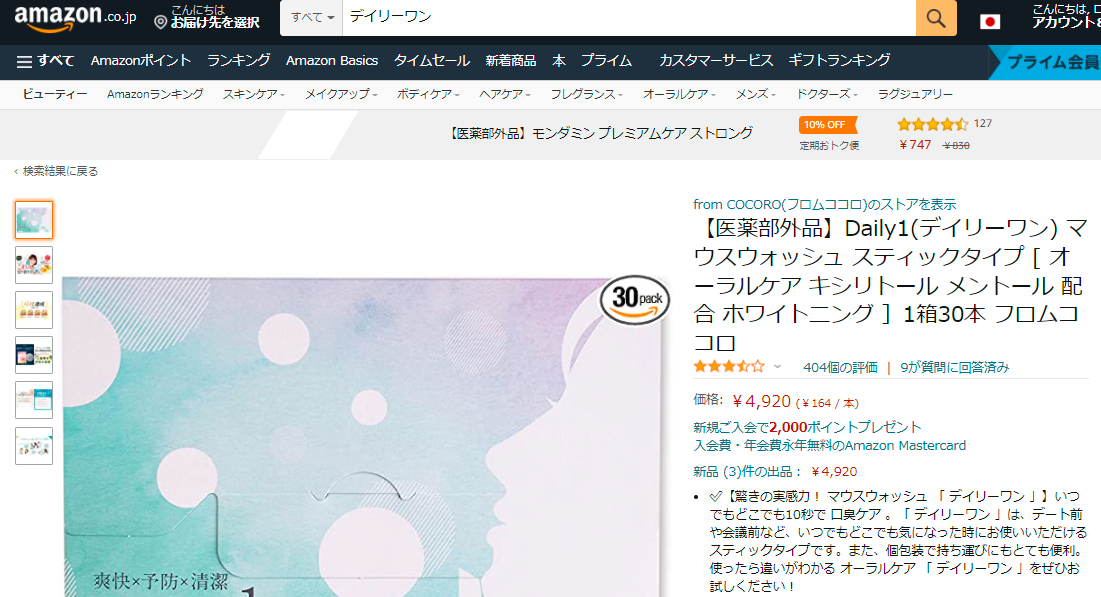1101x597 pixels.
Task: Open 本 in the nav bar
Action: point(559,61)
